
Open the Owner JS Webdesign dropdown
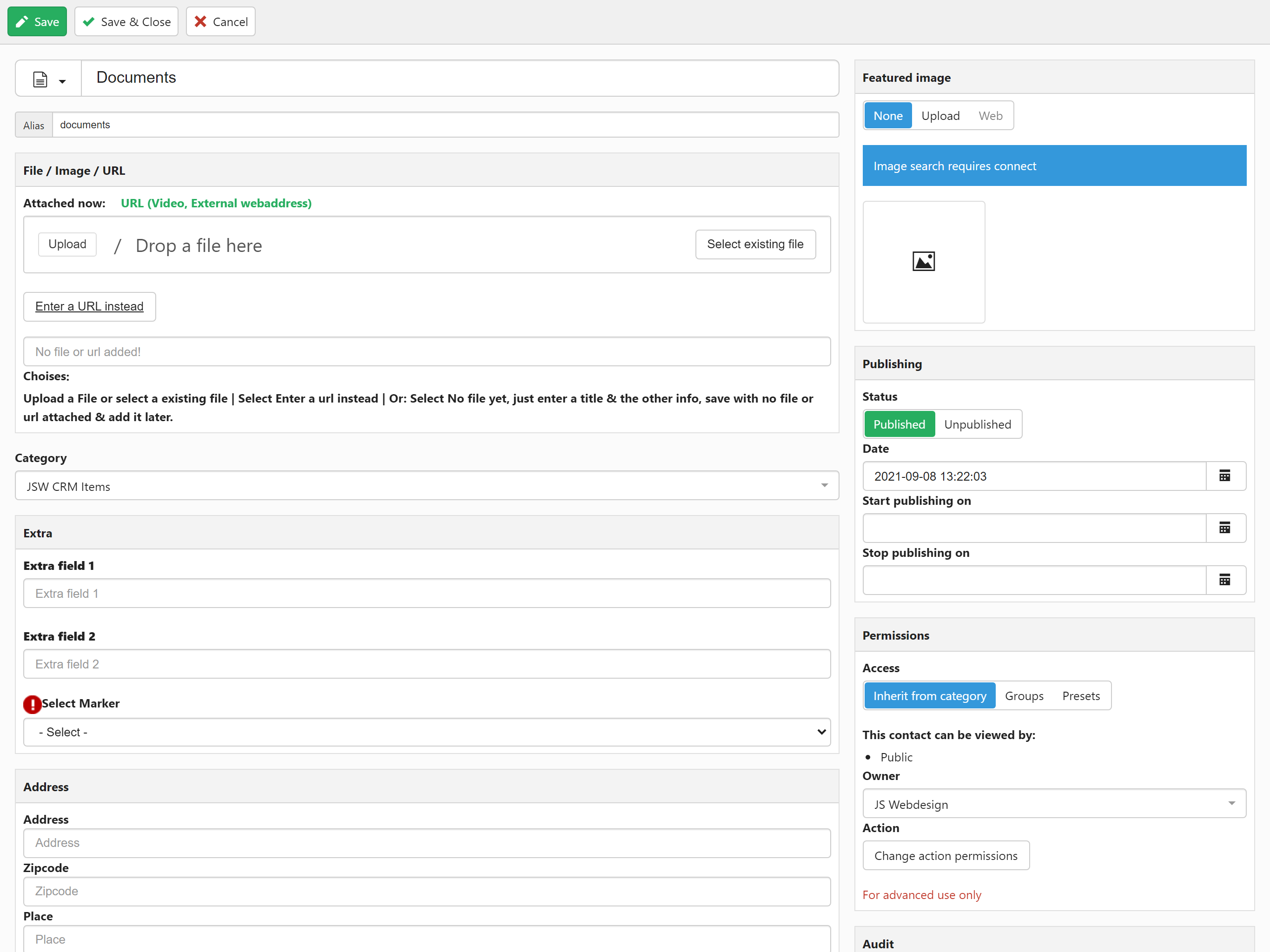click(1053, 804)
